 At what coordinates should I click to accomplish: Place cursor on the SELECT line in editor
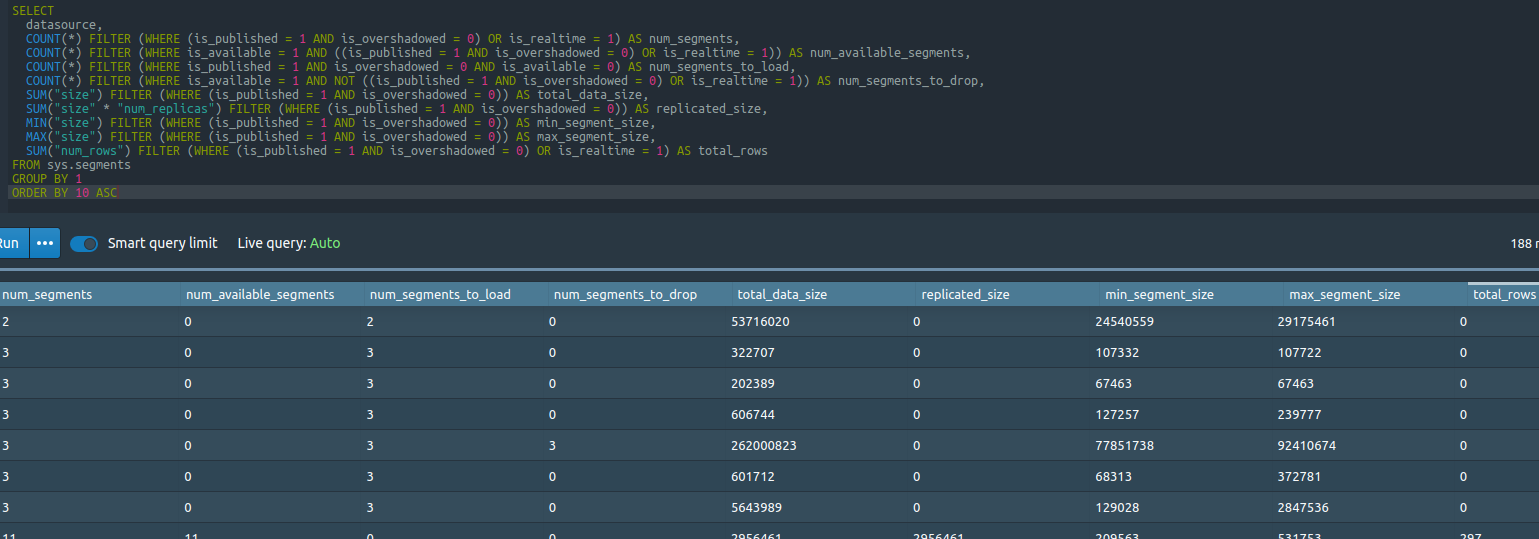[33, 10]
